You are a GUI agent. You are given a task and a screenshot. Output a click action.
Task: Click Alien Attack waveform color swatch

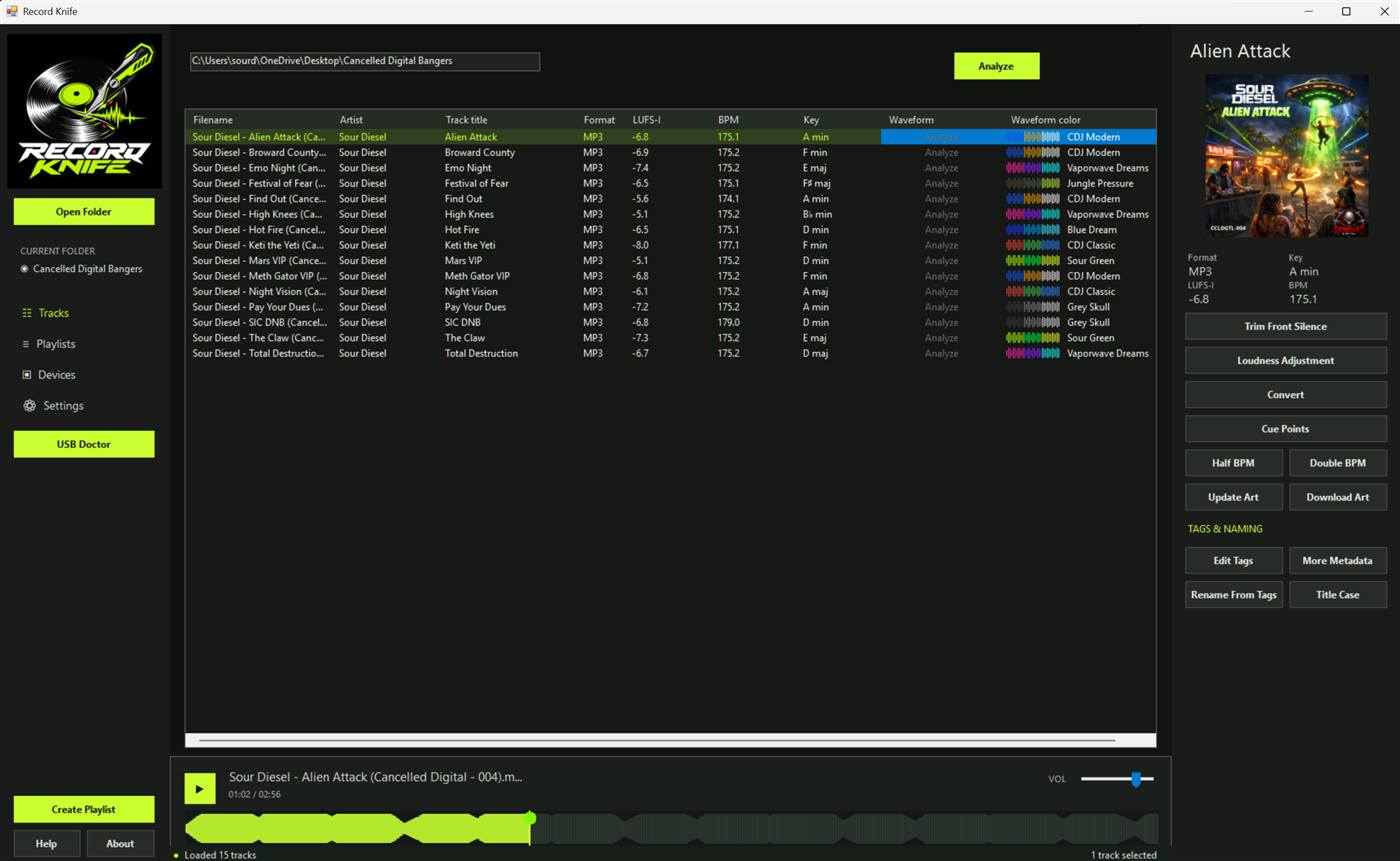pos(1033,137)
